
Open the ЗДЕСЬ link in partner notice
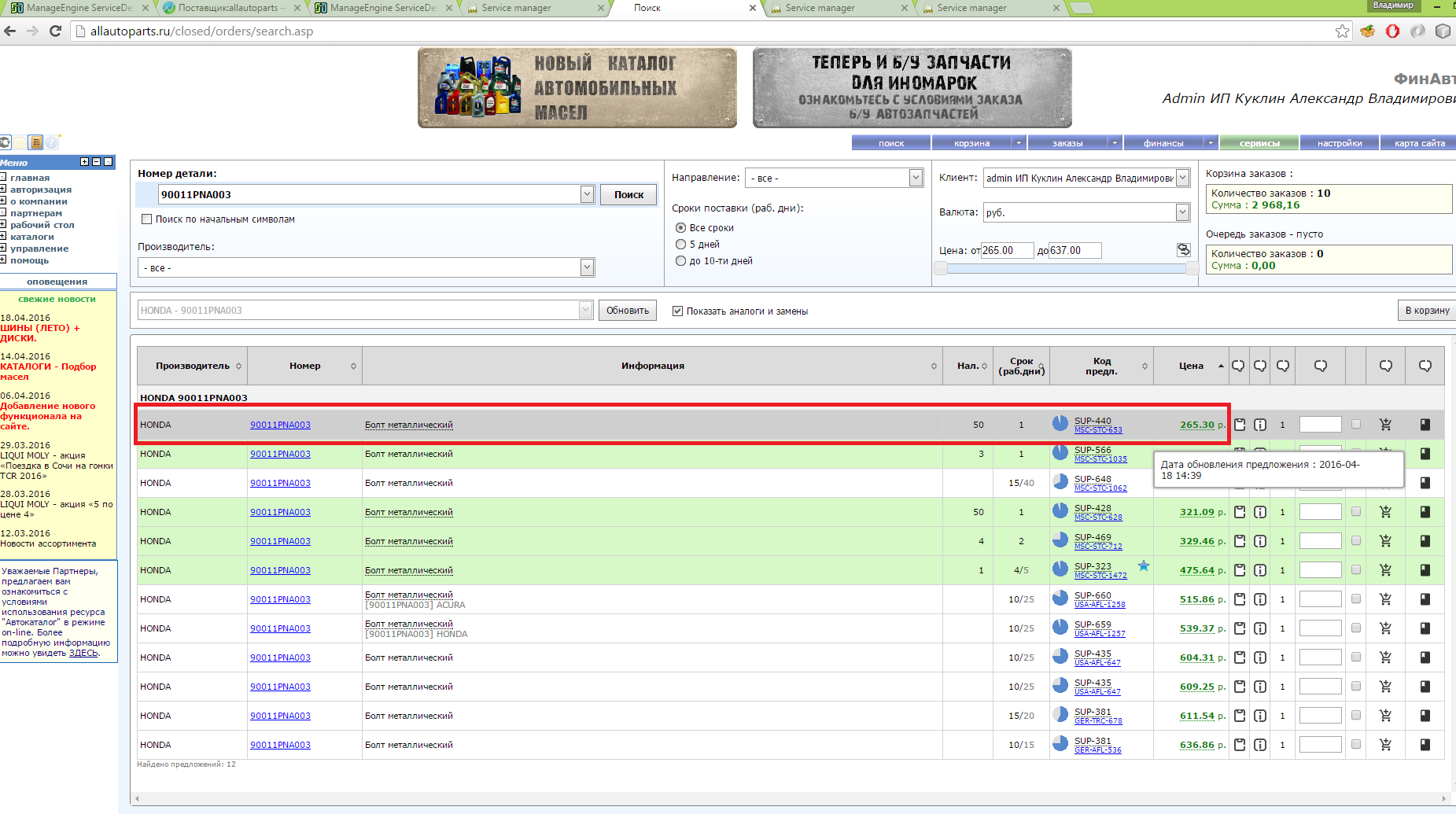point(83,653)
